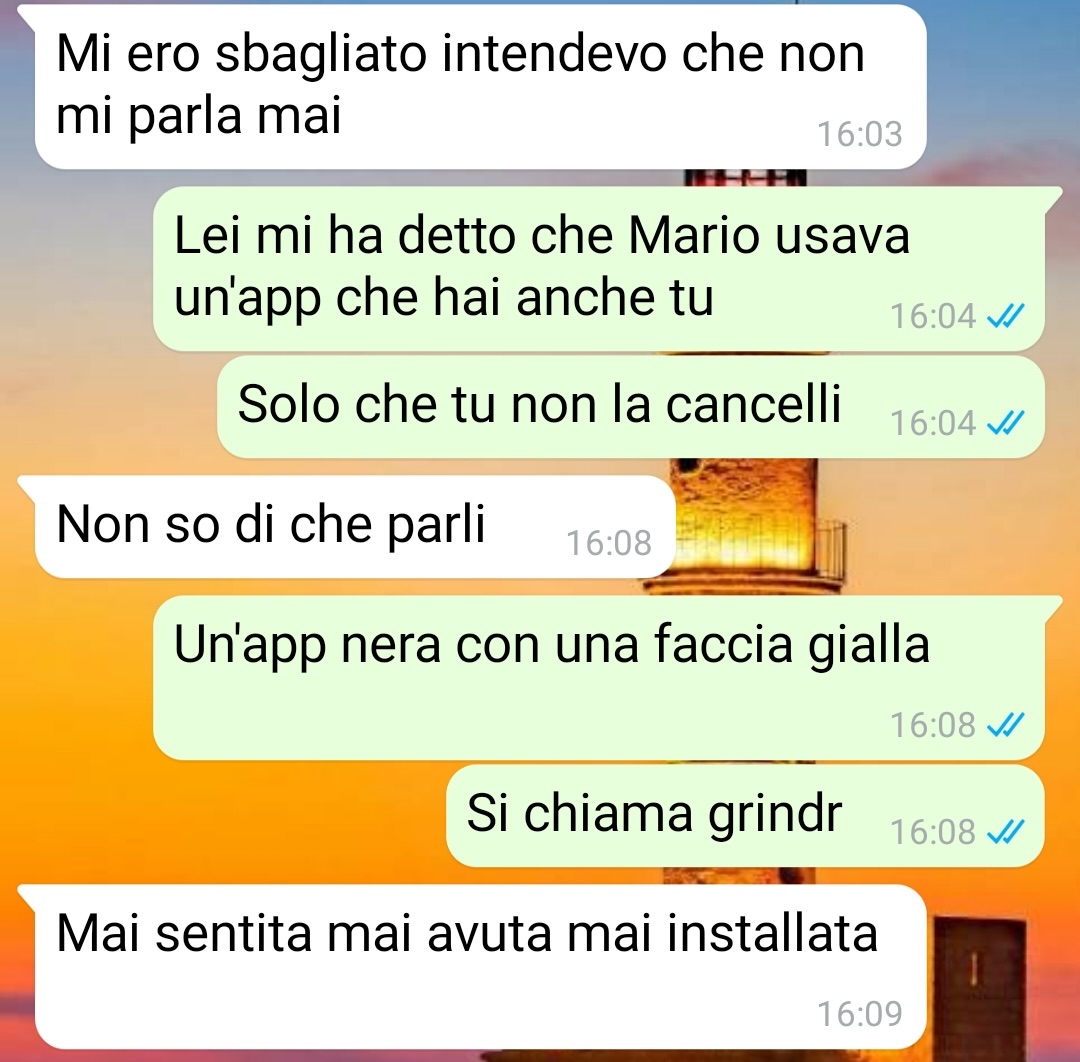
Task: Tap the read ticks beside 'Si chiama grindr'
Action: [x=1005, y=831]
